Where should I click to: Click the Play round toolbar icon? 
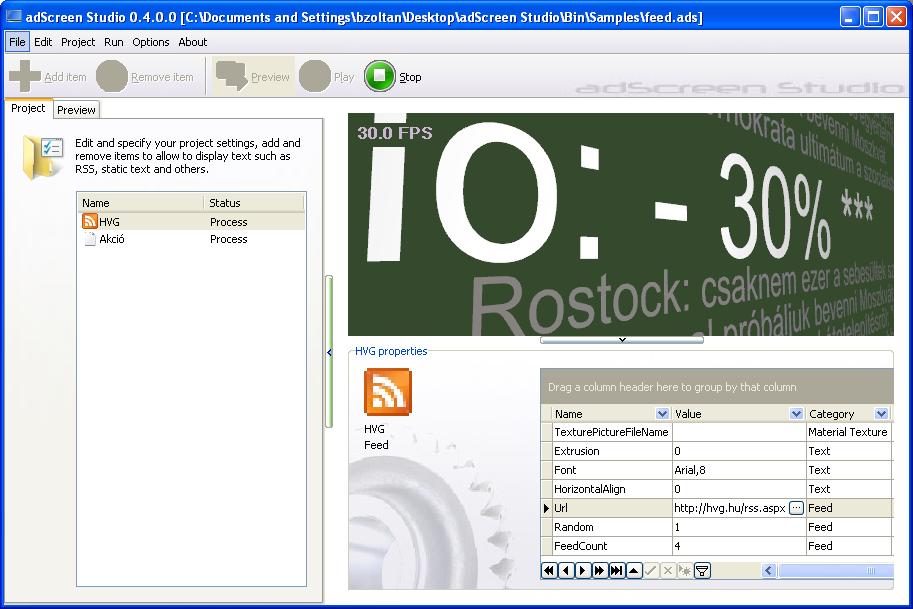tap(315, 76)
